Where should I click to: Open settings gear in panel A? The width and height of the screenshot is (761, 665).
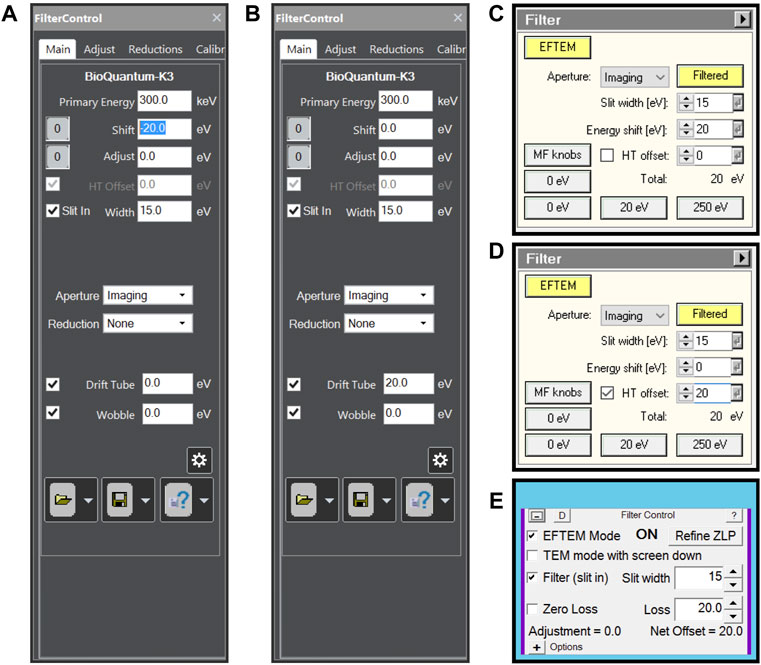(199, 460)
